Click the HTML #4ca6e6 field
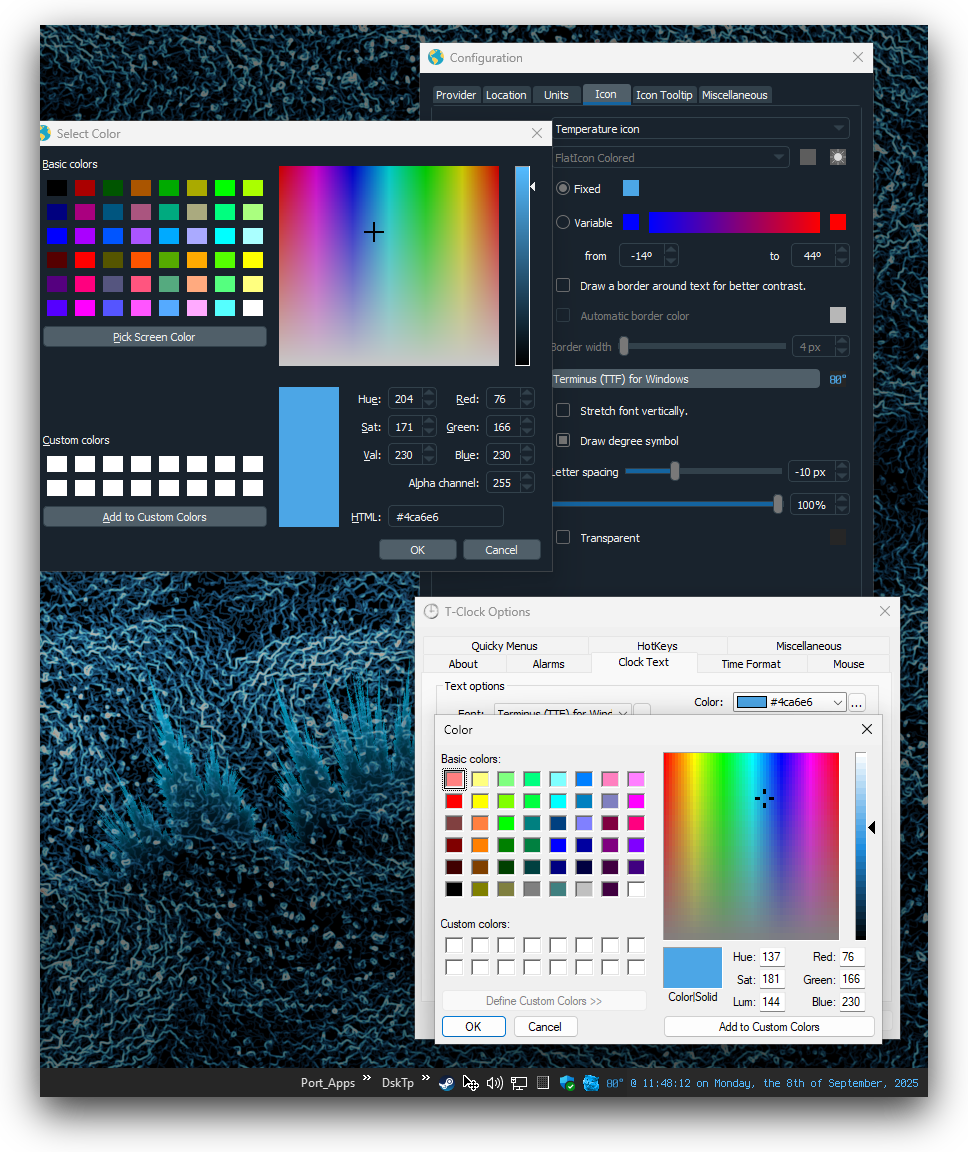Screen dimensions: 968x1152 coord(446,517)
